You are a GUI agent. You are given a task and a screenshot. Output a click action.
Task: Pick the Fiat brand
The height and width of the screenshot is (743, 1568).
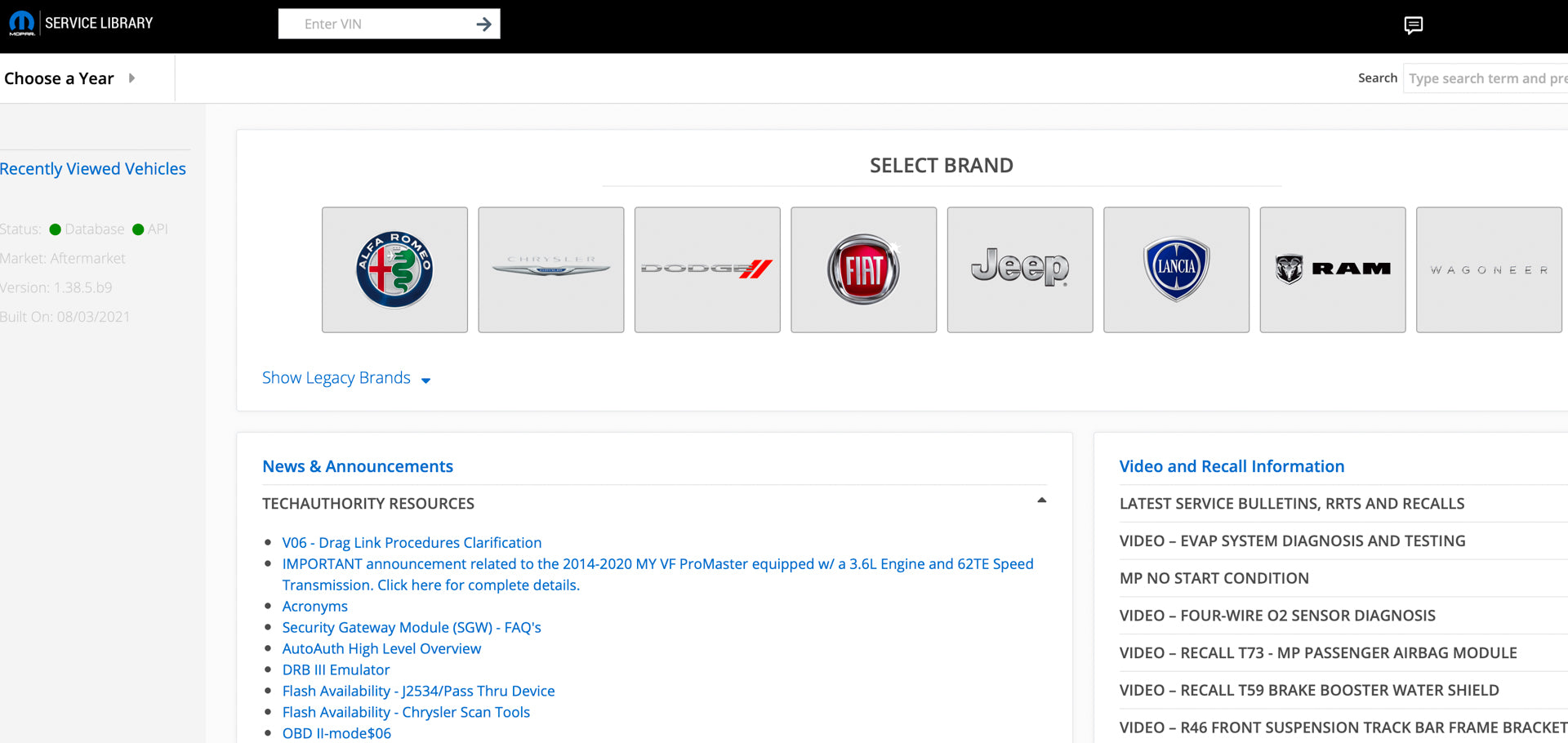point(863,269)
